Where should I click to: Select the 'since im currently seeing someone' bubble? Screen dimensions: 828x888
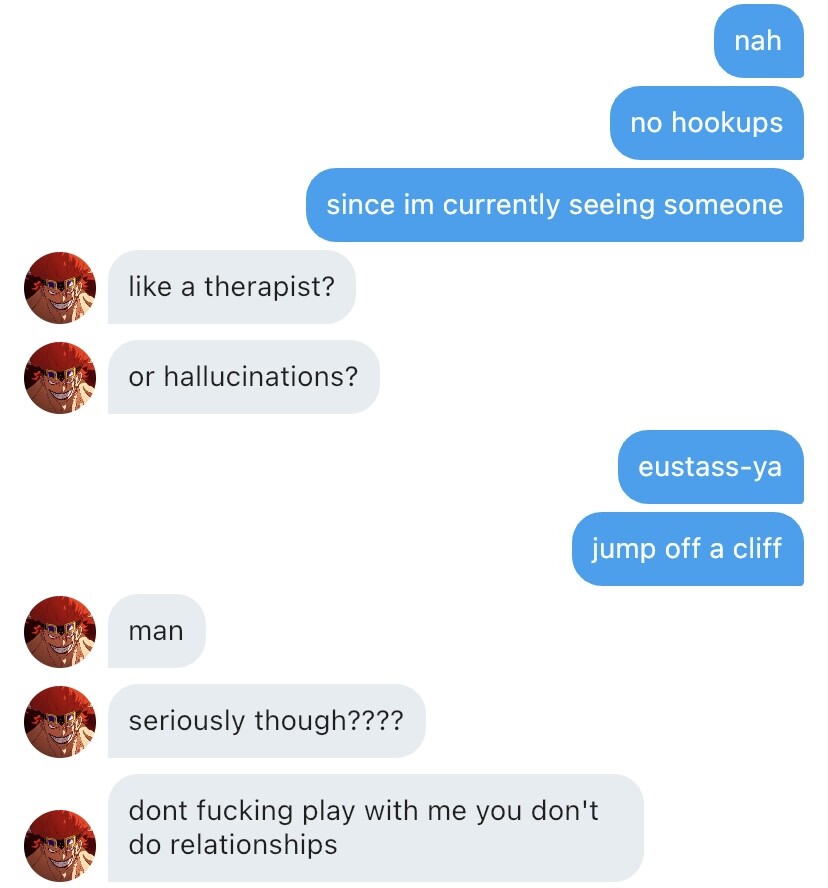(554, 205)
